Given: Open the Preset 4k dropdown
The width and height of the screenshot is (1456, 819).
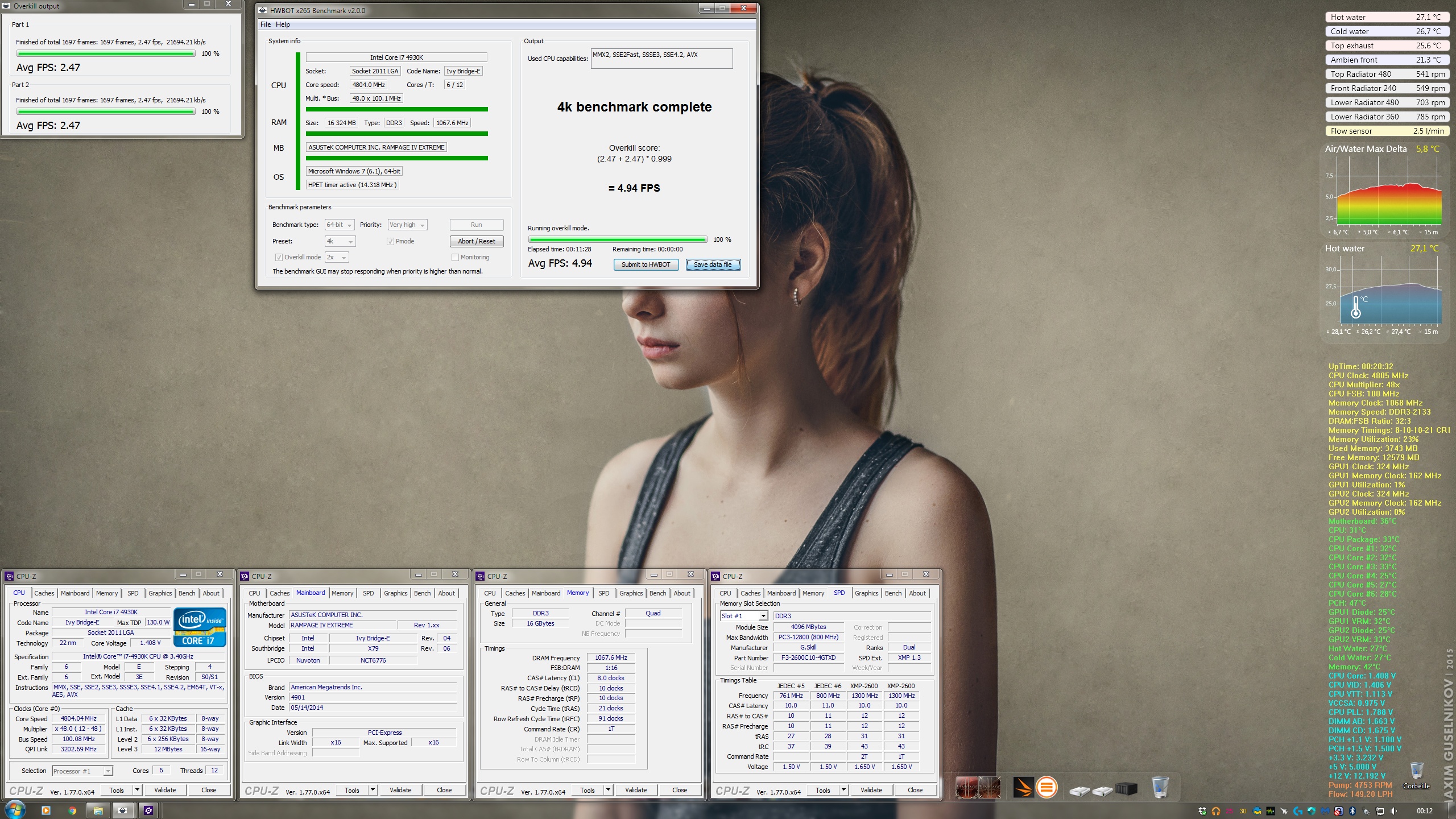Looking at the screenshot, I should coord(340,242).
